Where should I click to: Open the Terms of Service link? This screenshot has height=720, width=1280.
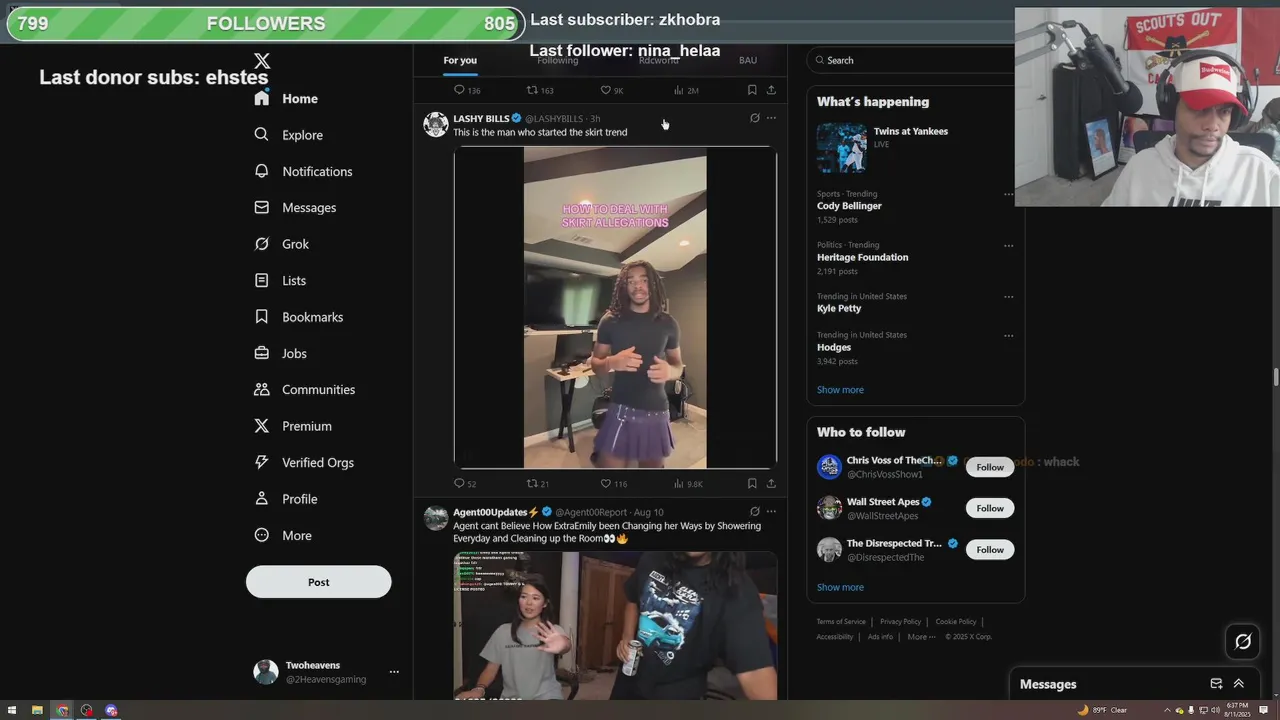click(841, 622)
